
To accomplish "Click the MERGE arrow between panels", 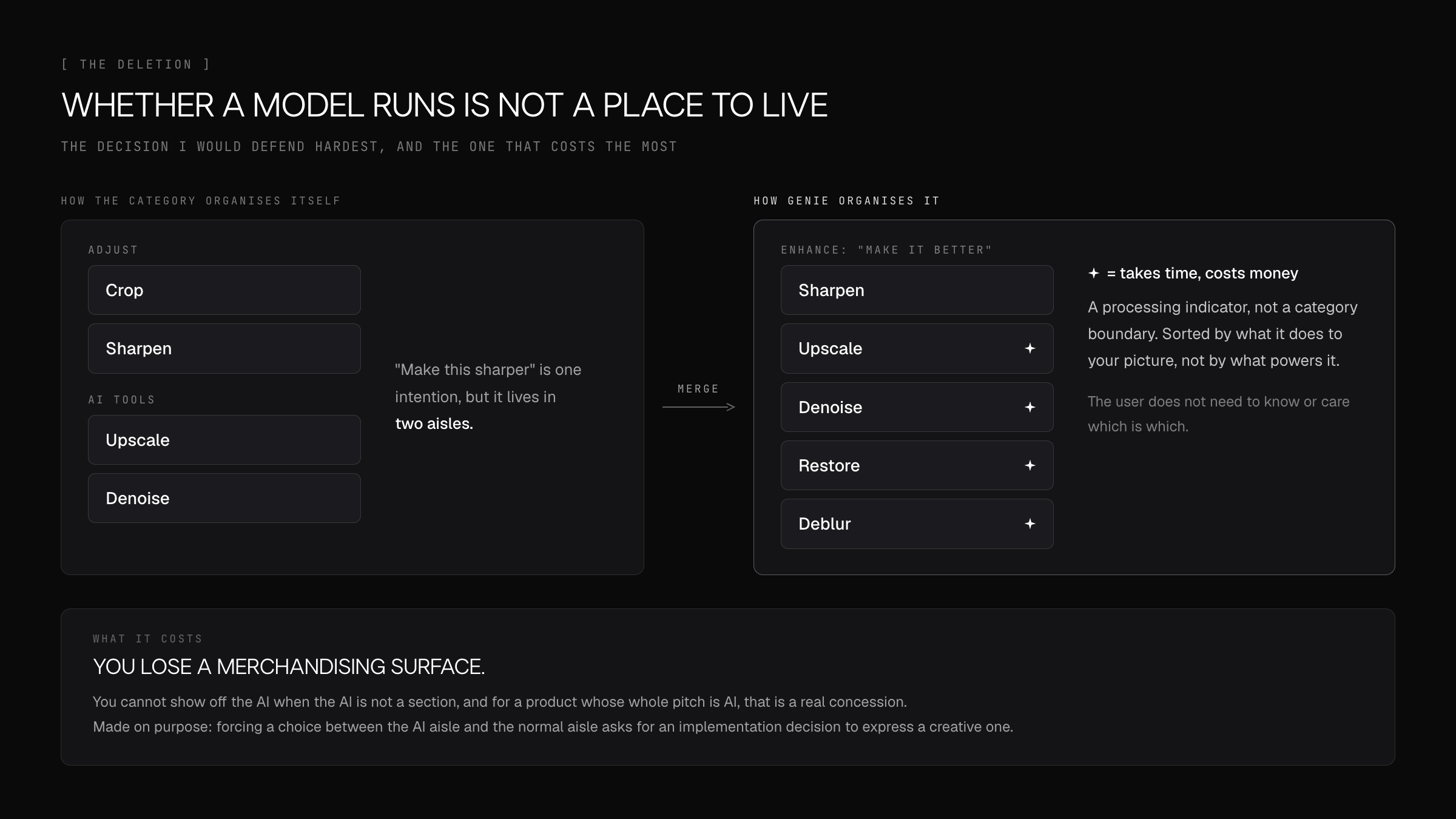I will (x=698, y=407).
